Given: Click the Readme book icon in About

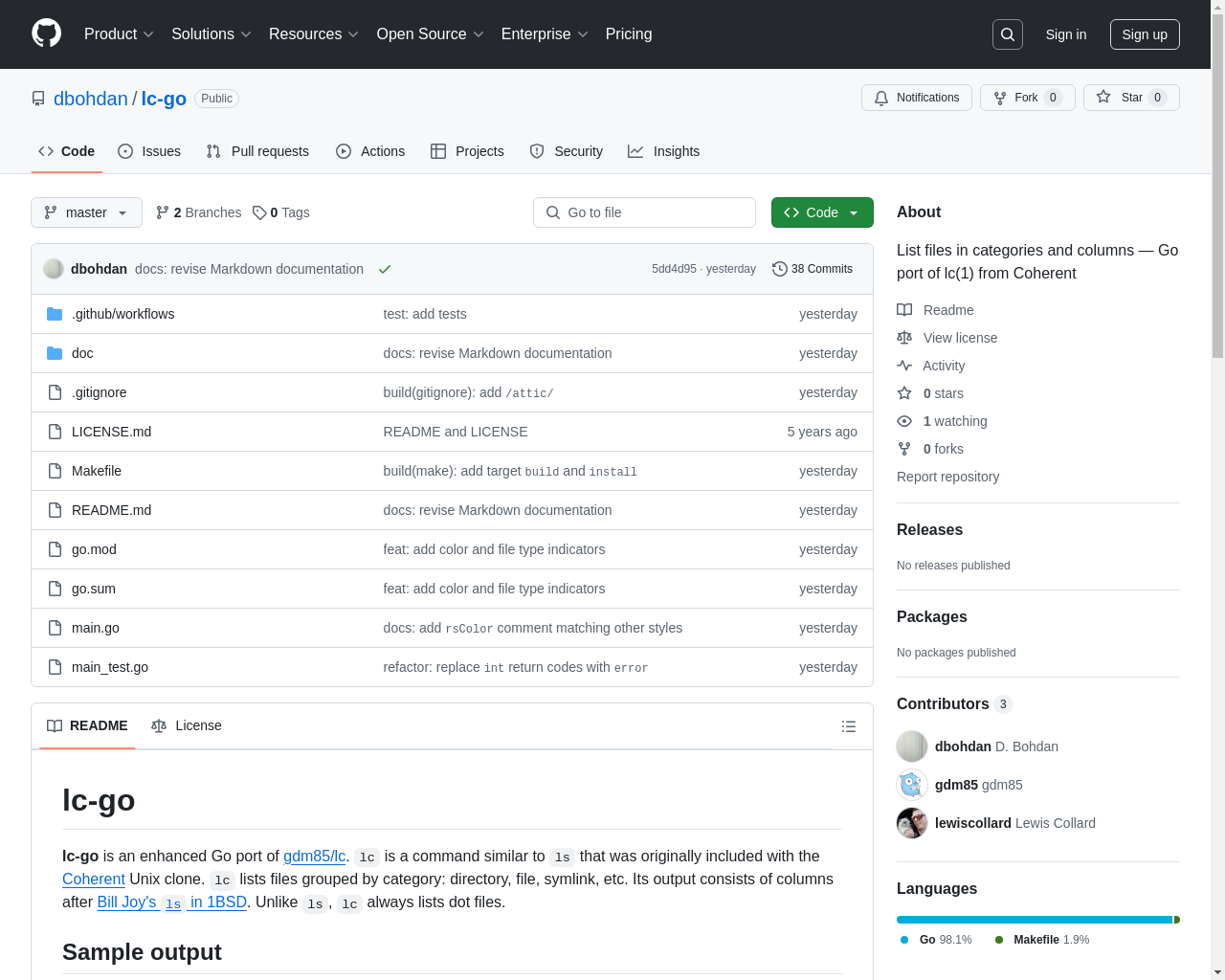Looking at the screenshot, I should [x=904, y=310].
